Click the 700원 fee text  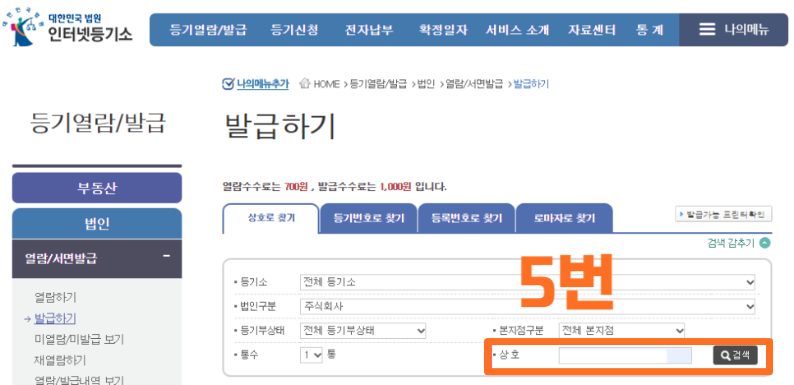pyautogui.click(x=296, y=187)
